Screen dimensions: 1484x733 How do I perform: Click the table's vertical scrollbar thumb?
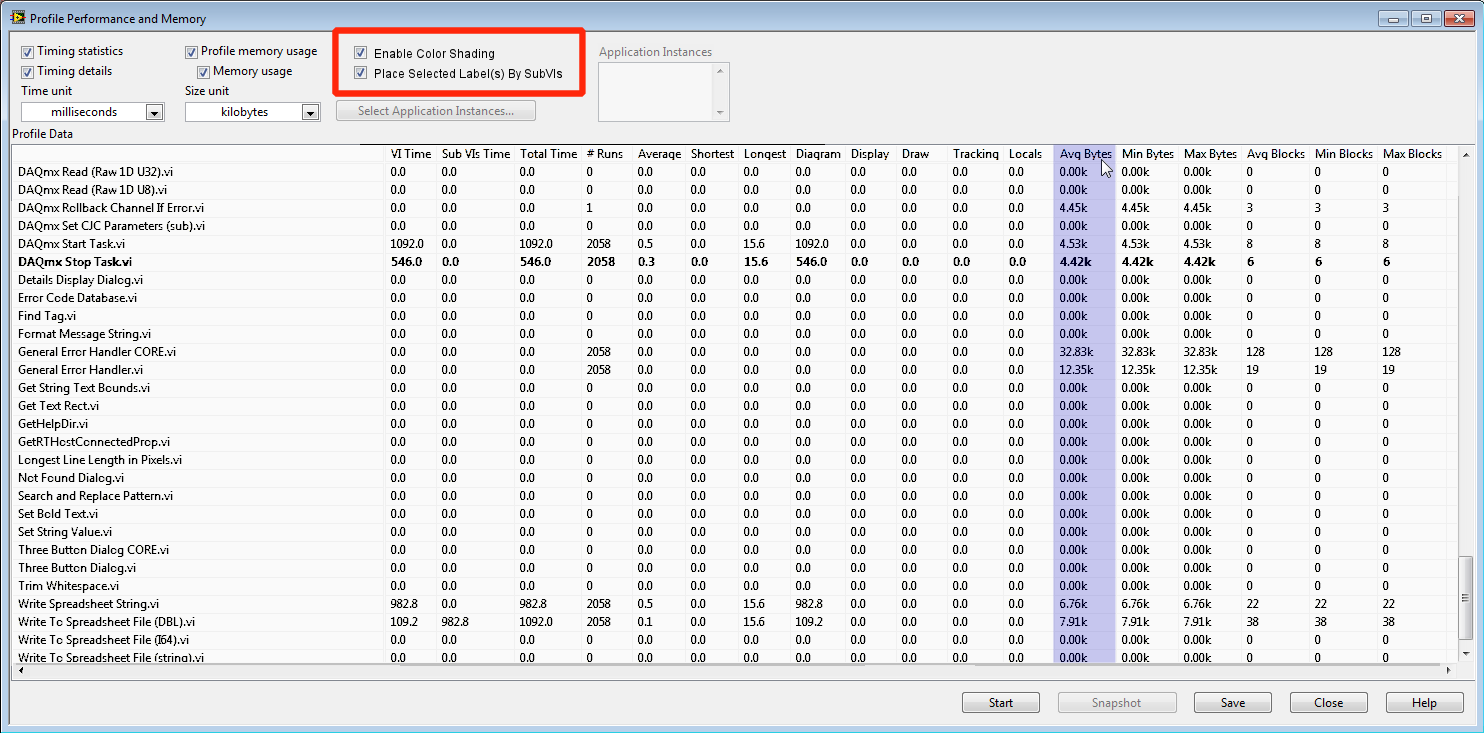point(1465,598)
